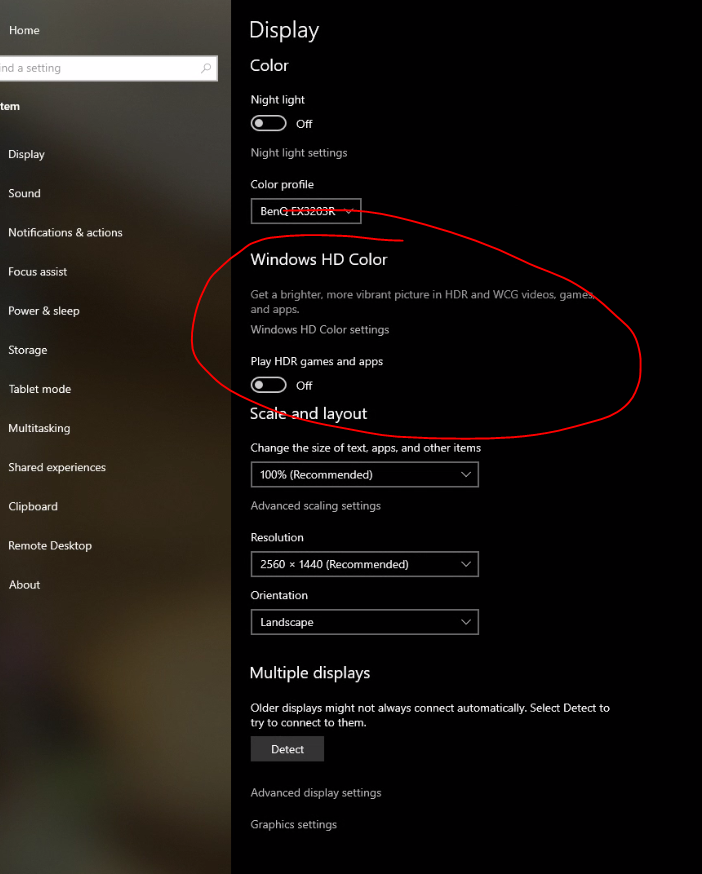Enable Play HDR games and apps switch
This screenshot has width=702, height=874.
pyautogui.click(x=268, y=385)
